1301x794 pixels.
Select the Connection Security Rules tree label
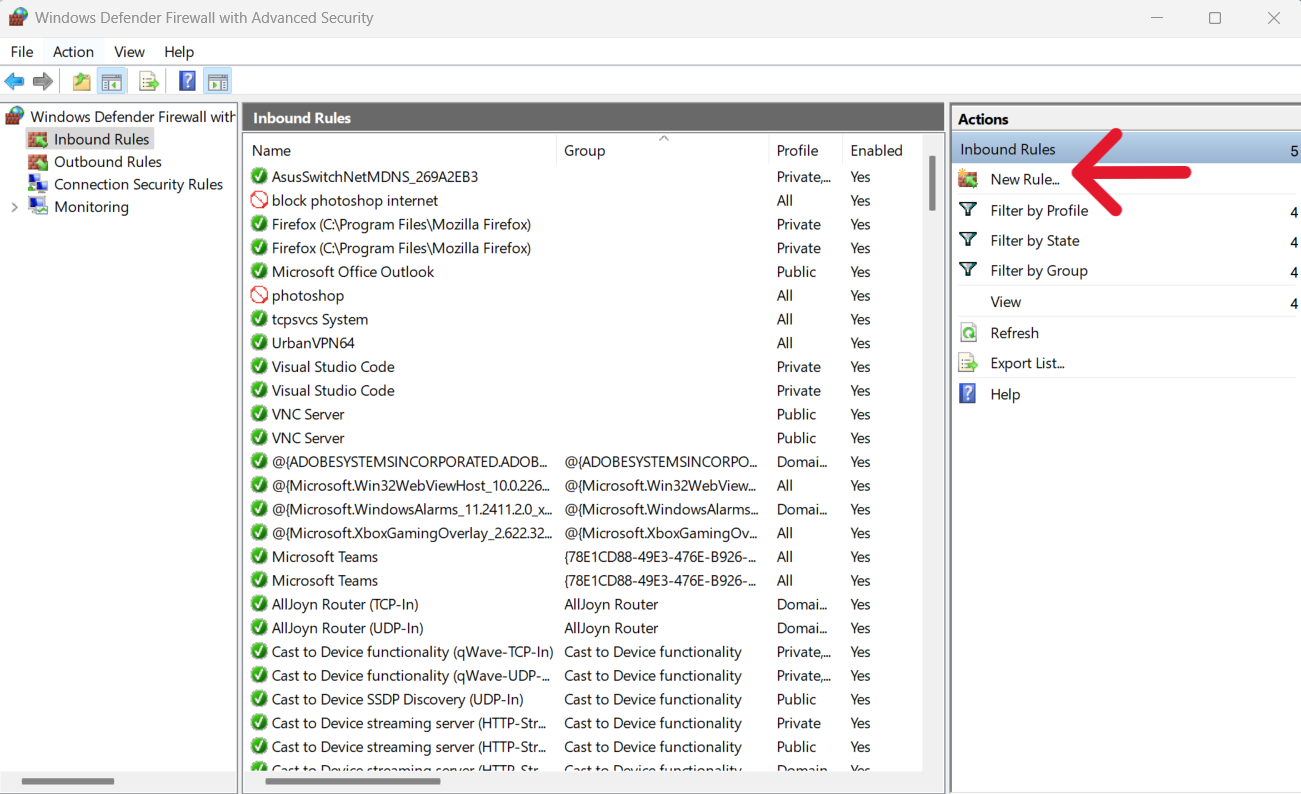click(x=138, y=184)
